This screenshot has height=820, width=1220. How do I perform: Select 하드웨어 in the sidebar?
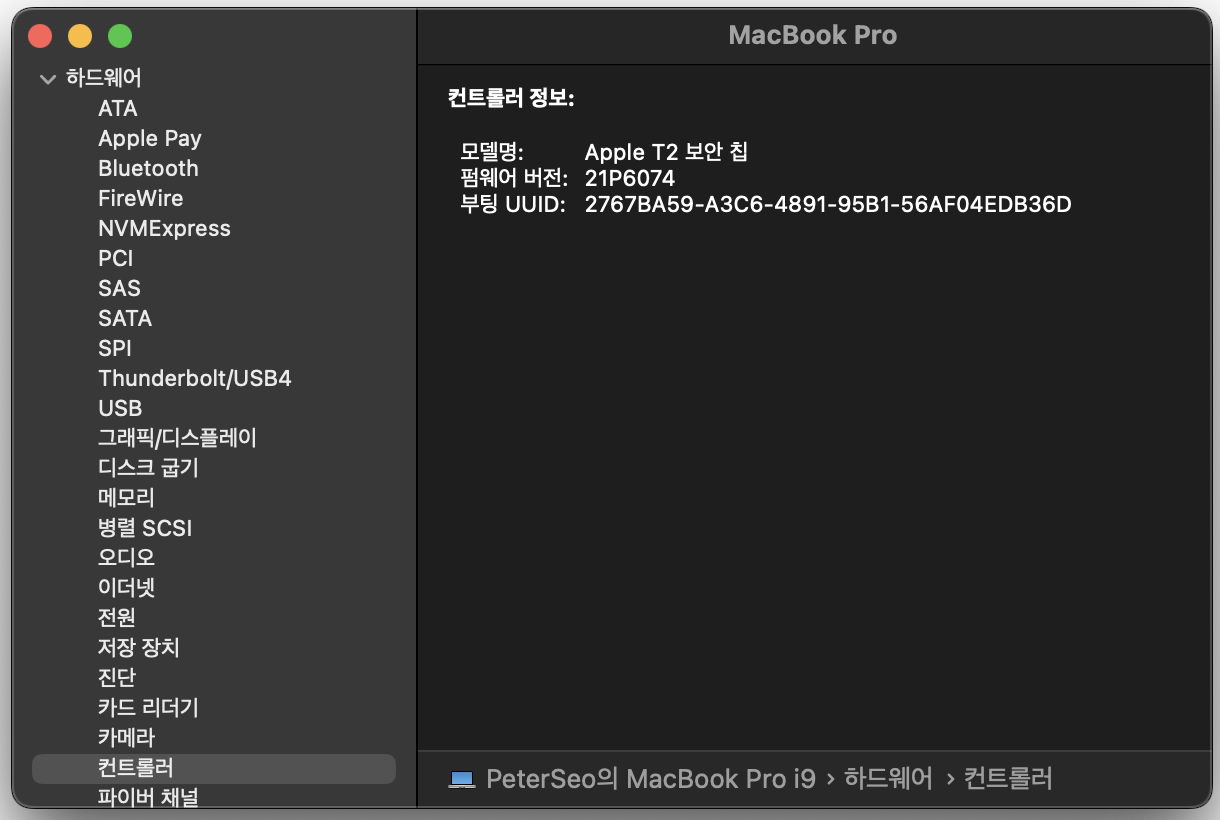[x=103, y=78]
